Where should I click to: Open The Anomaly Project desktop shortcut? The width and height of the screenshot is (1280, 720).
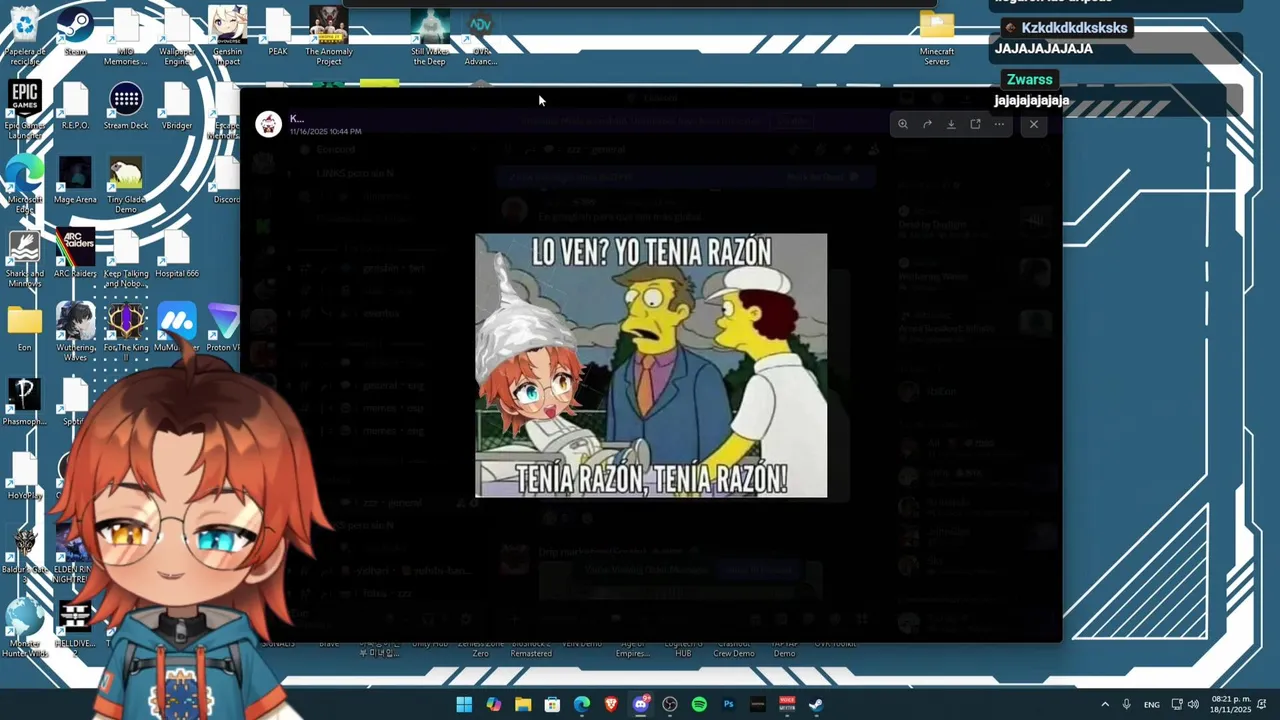[329, 37]
